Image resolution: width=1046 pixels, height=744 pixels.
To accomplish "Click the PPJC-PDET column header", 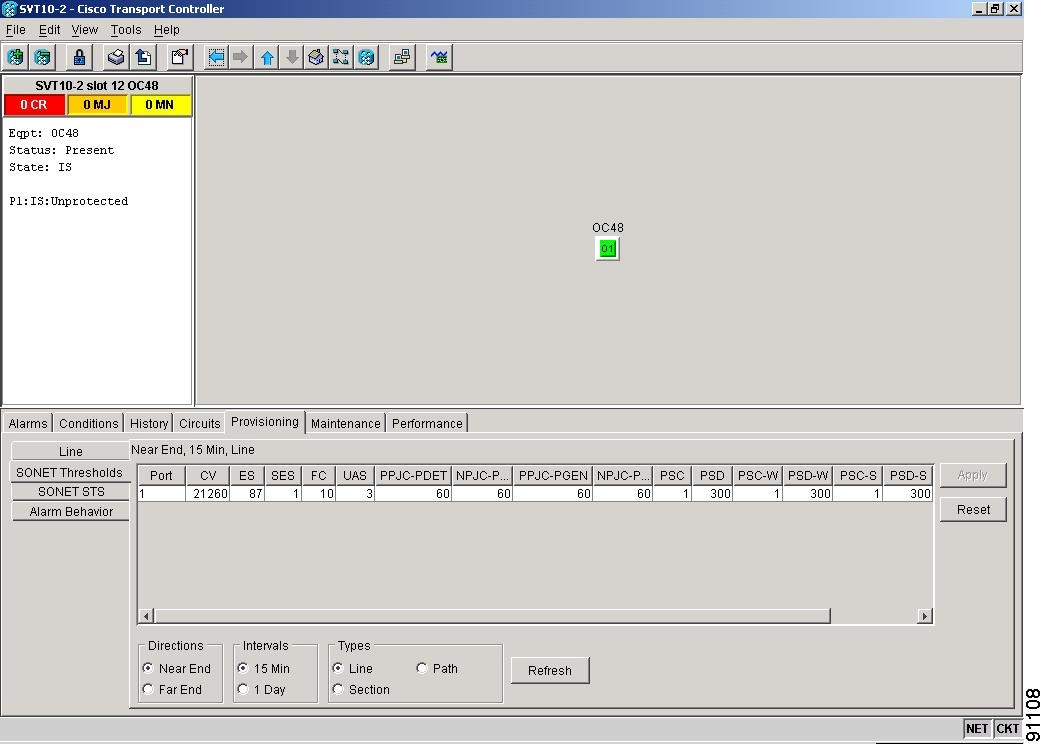I will click(x=413, y=476).
